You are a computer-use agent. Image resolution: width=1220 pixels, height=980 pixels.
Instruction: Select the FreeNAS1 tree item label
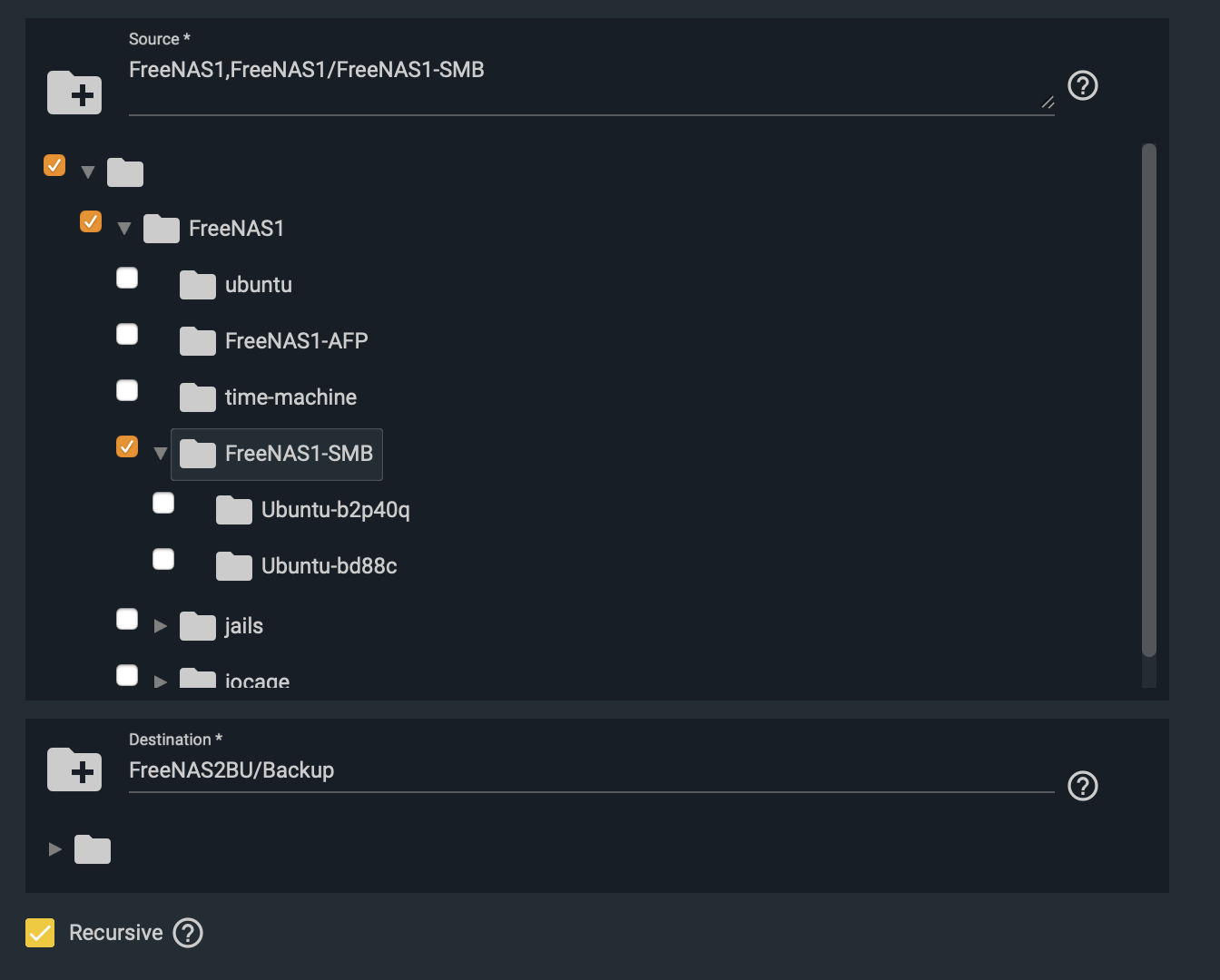point(236,229)
